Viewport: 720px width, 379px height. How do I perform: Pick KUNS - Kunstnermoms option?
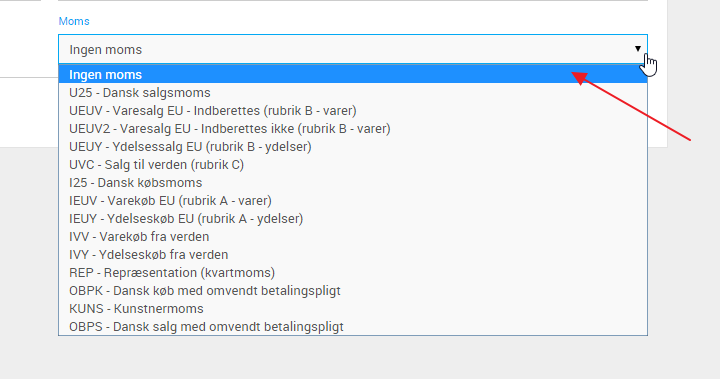pos(353,308)
